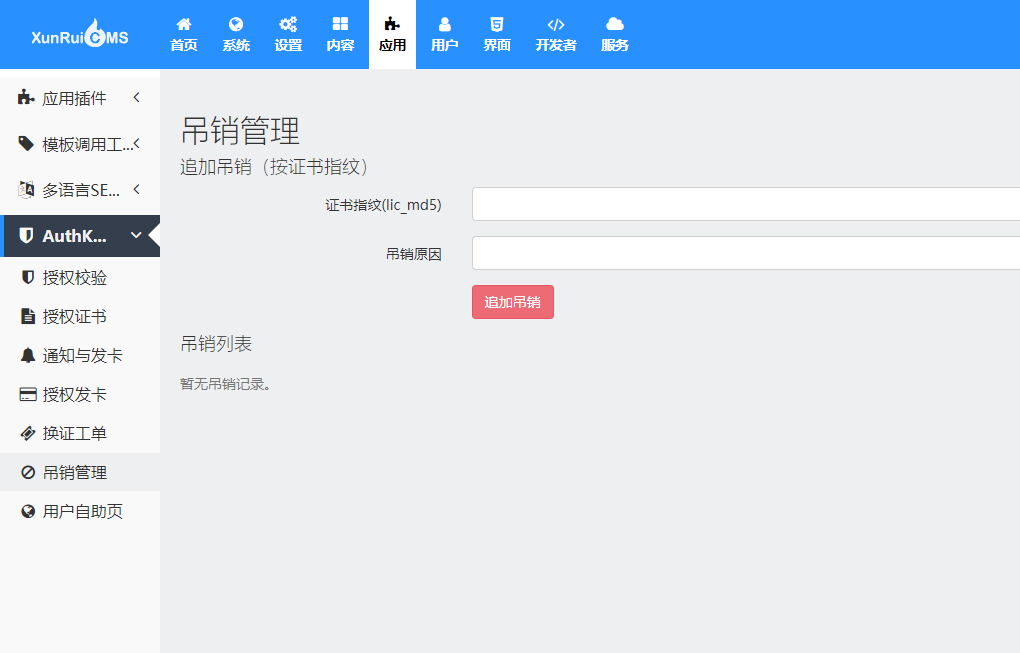This screenshot has height=653, width=1020.
Task: Click the shield icon beside AuthK
Action: click(x=26, y=235)
